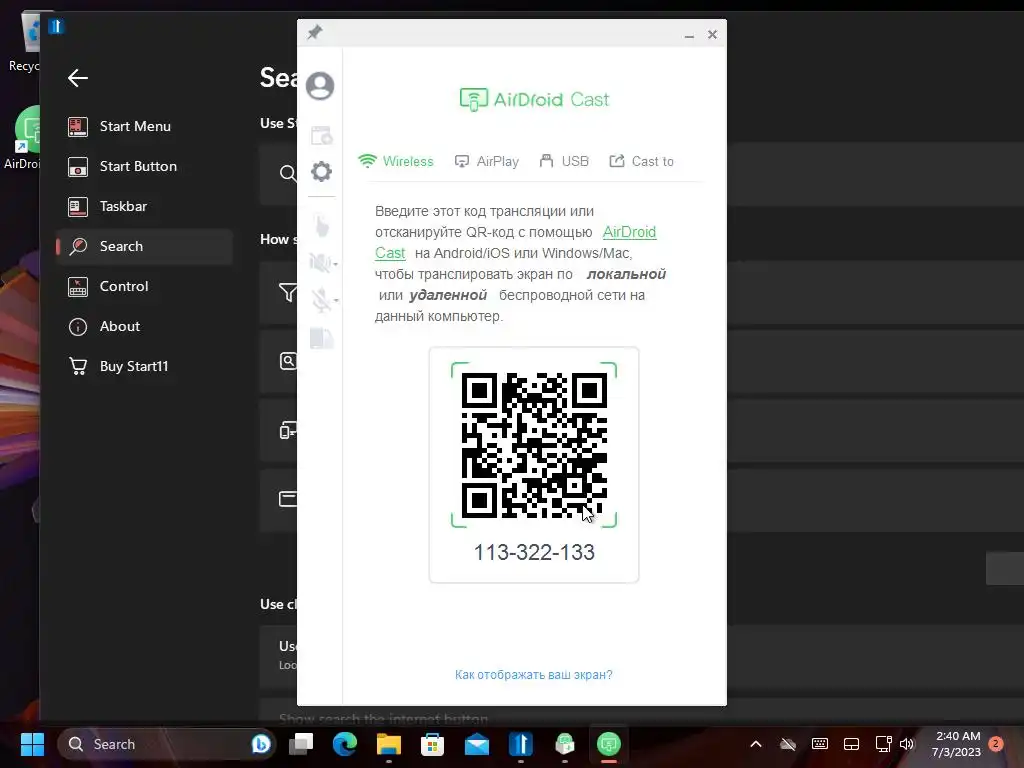Open Microsoft Store from taskbar
The image size is (1024, 768).
coord(432,744)
